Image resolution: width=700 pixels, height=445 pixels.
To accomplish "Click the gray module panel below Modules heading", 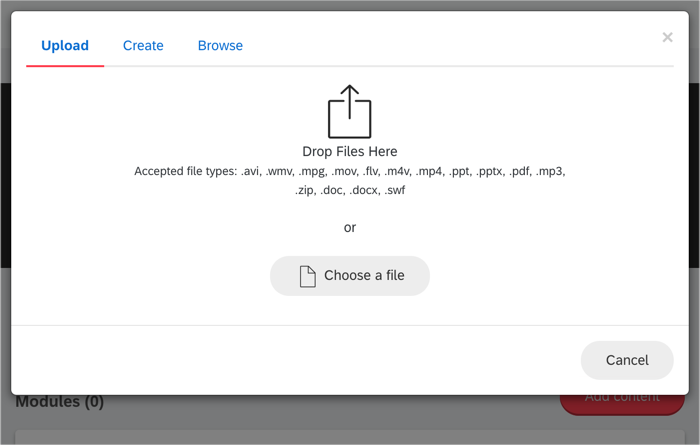I will click(350, 437).
